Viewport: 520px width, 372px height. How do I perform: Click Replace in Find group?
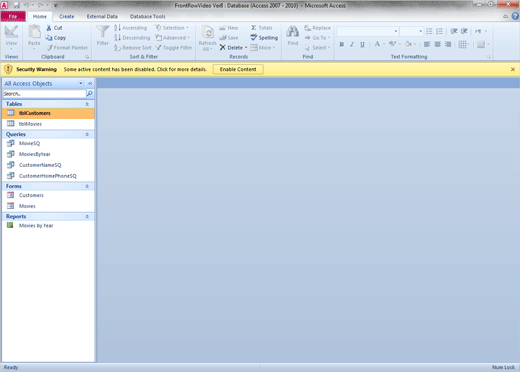click(x=317, y=28)
